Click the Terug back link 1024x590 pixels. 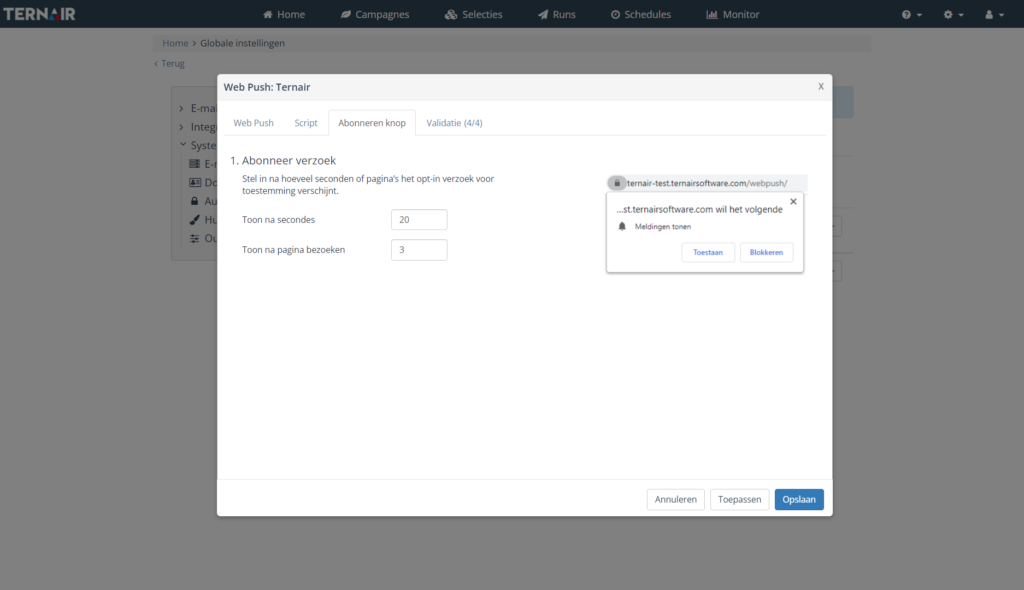169,63
